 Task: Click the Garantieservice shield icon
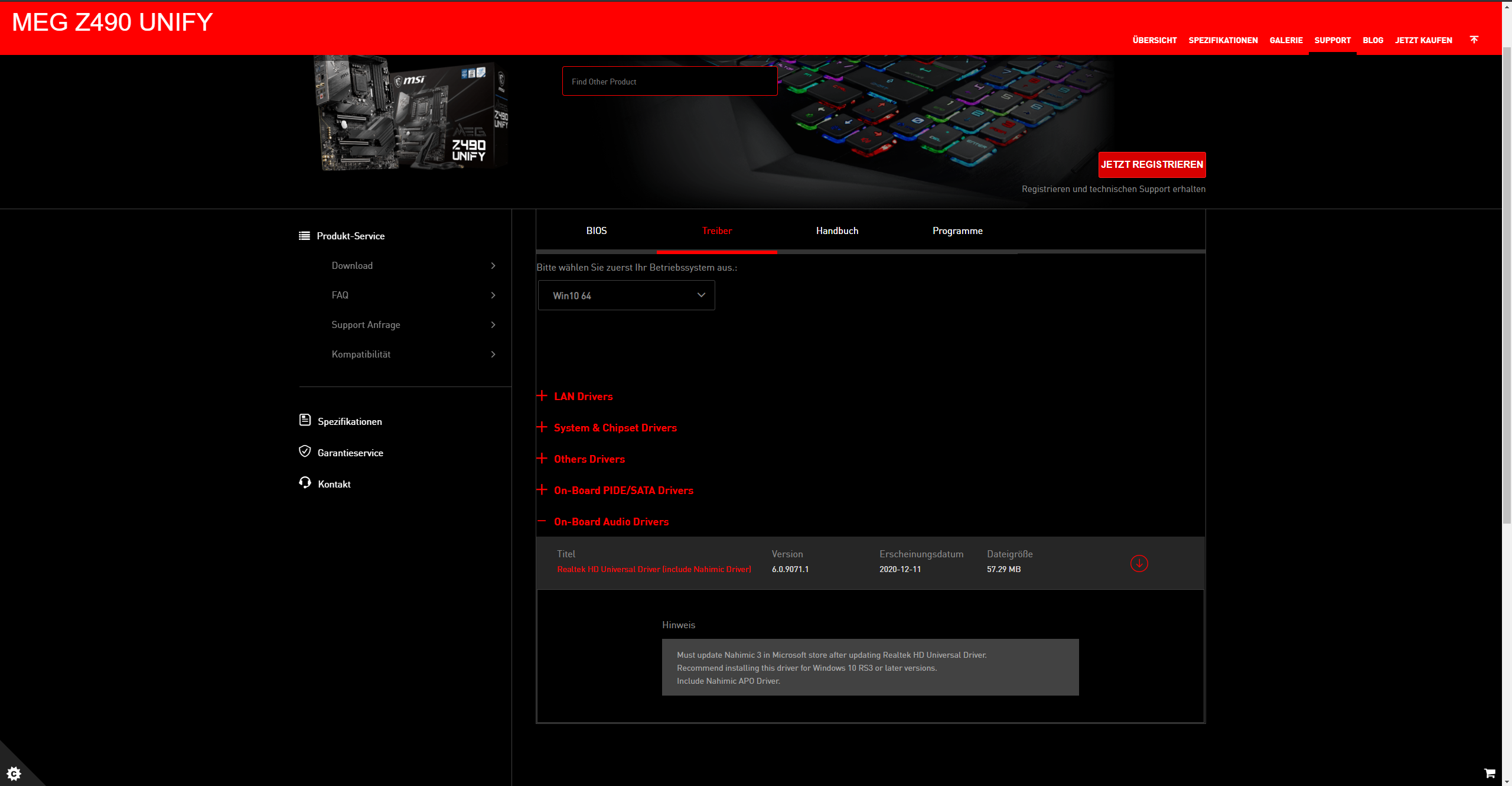(x=305, y=452)
